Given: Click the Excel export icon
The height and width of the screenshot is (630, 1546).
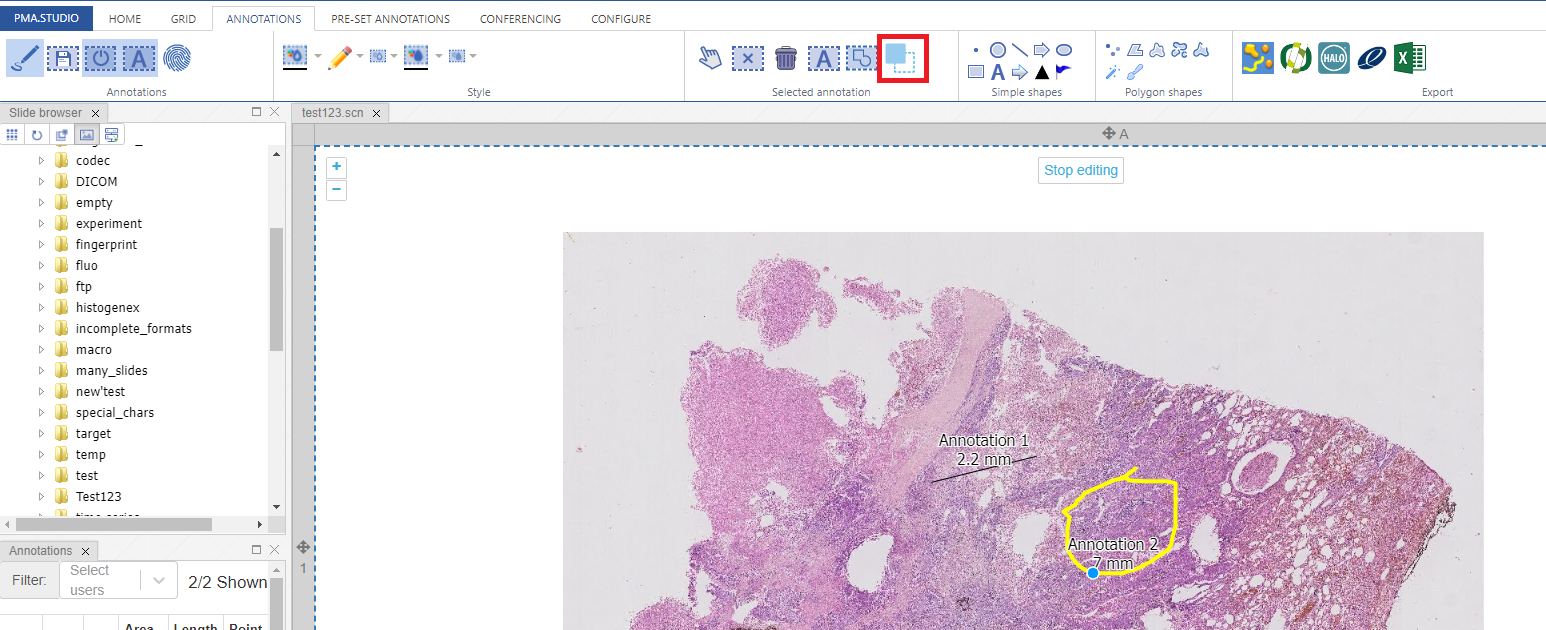Looking at the screenshot, I should (1410, 58).
